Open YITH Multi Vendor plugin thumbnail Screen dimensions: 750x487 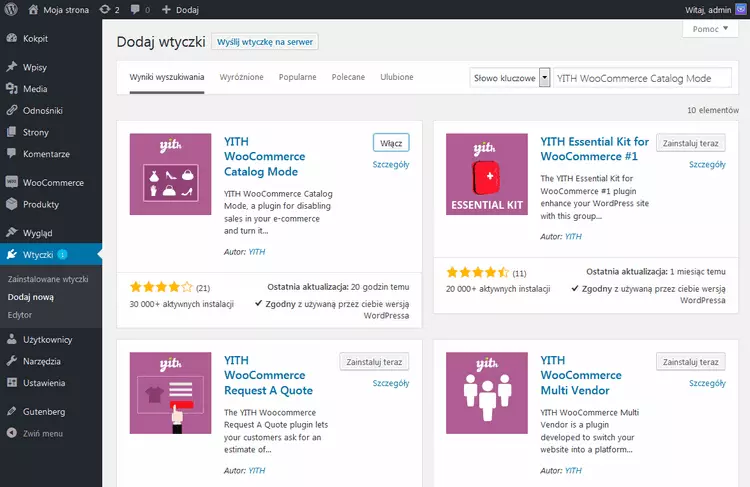(486, 393)
